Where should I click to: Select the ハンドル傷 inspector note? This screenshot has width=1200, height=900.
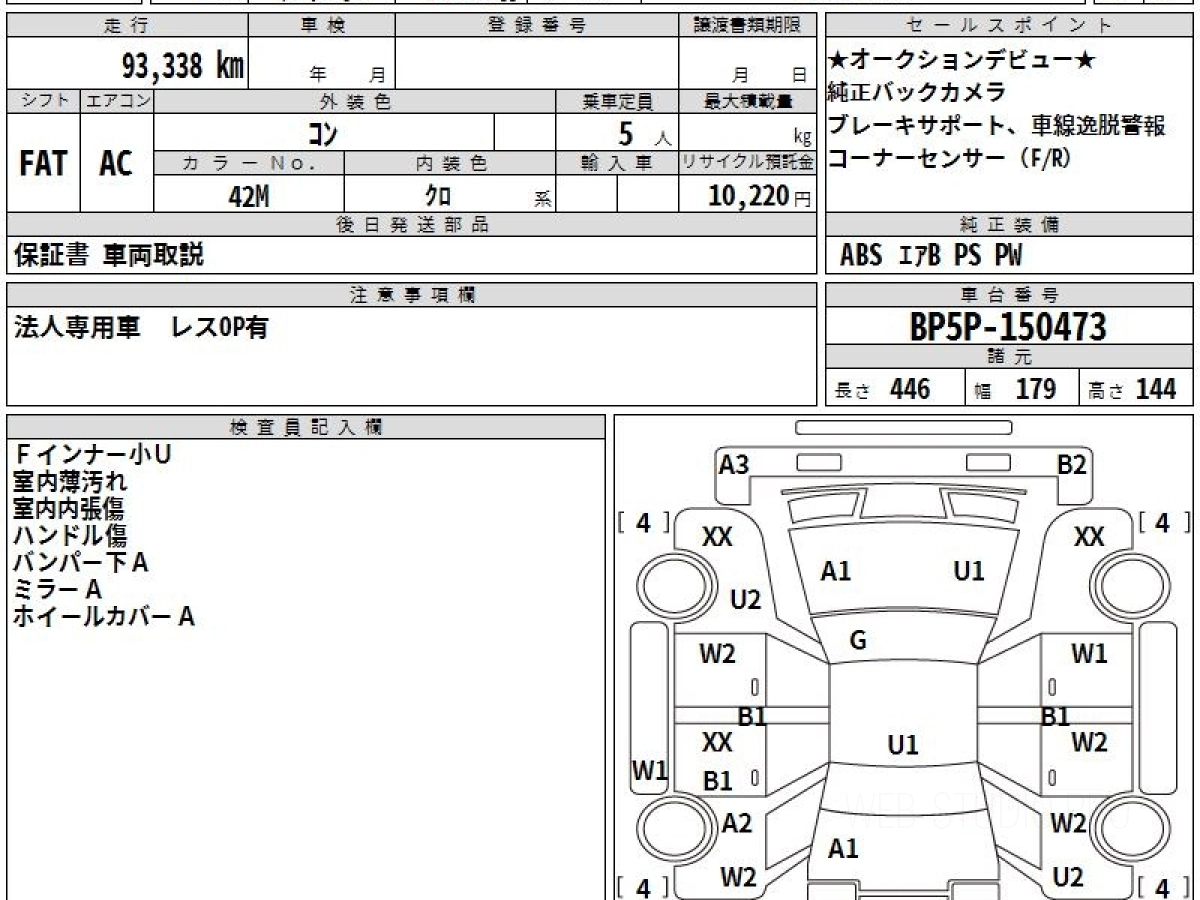(70, 536)
